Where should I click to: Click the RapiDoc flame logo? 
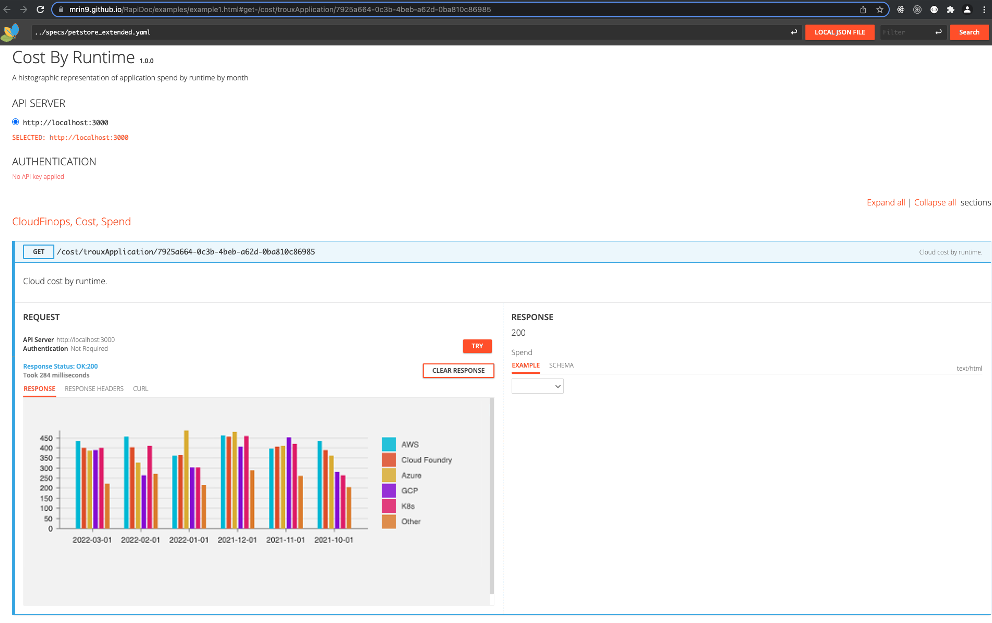coord(11,31)
